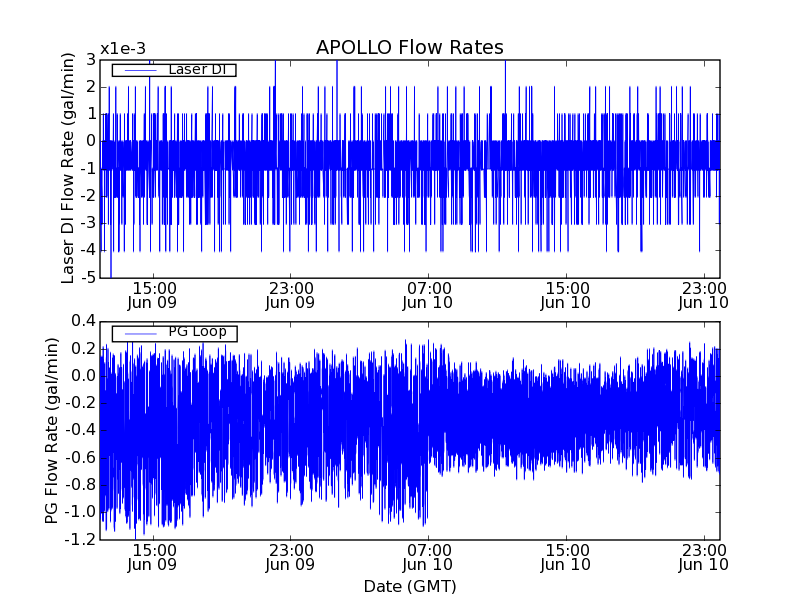Click '23:00 Jun 09' tick under Laser DI chart

290,295
